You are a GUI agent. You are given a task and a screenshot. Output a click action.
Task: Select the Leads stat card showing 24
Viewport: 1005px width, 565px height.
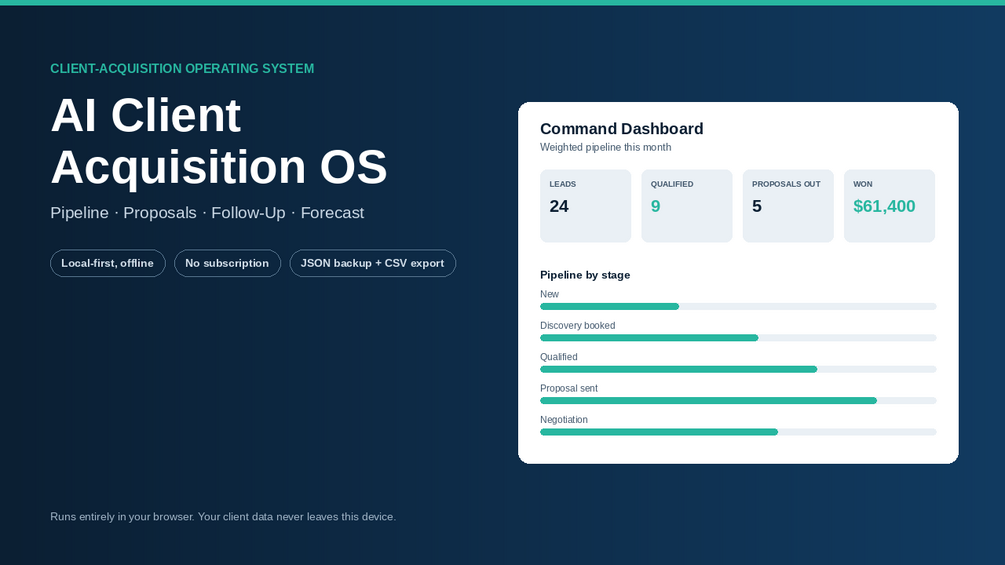pyautogui.click(x=585, y=206)
